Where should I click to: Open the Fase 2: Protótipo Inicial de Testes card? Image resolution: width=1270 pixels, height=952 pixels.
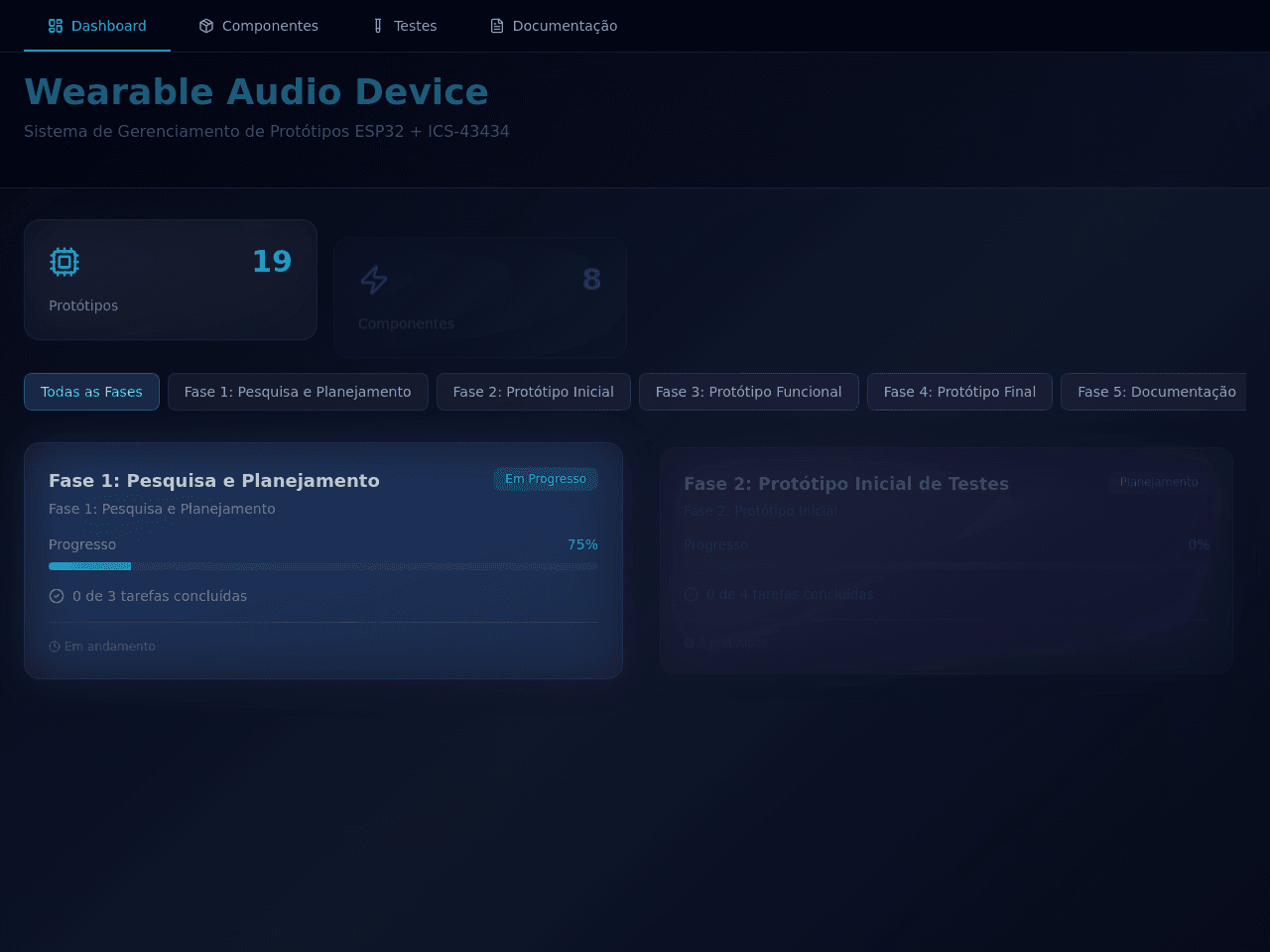[947, 560]
